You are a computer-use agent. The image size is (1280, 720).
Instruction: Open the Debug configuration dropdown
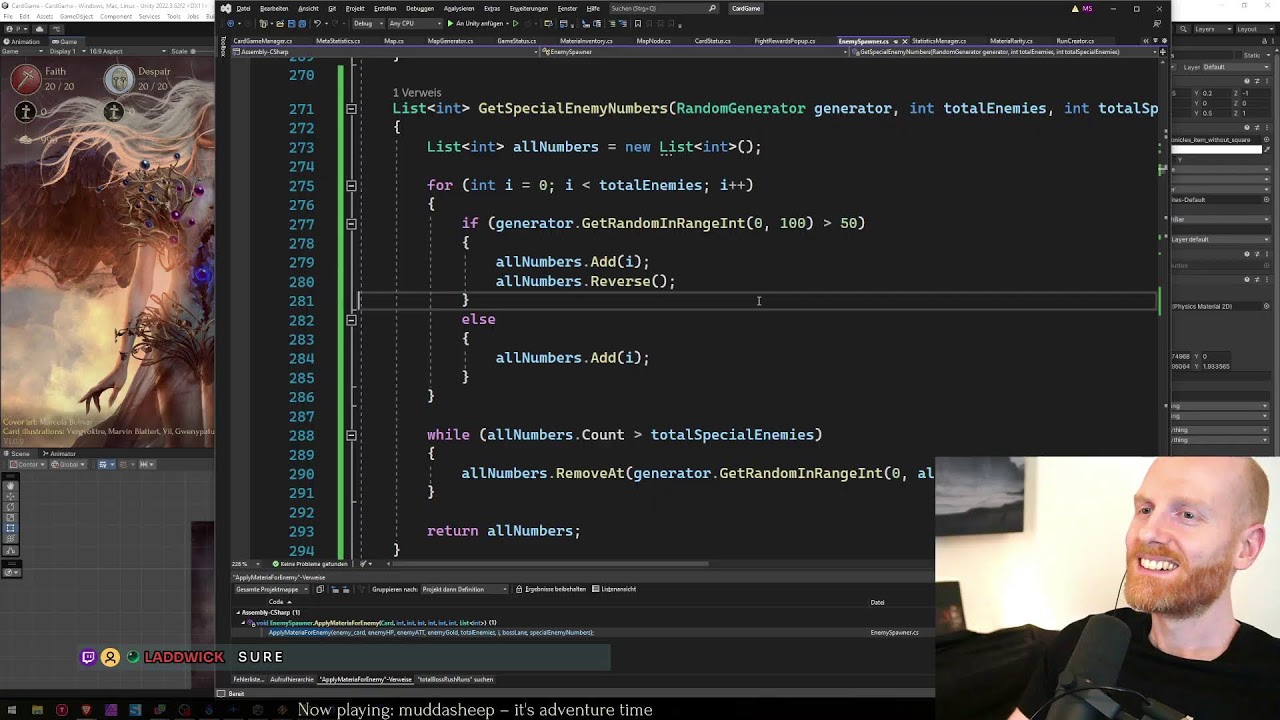point(368,23)
